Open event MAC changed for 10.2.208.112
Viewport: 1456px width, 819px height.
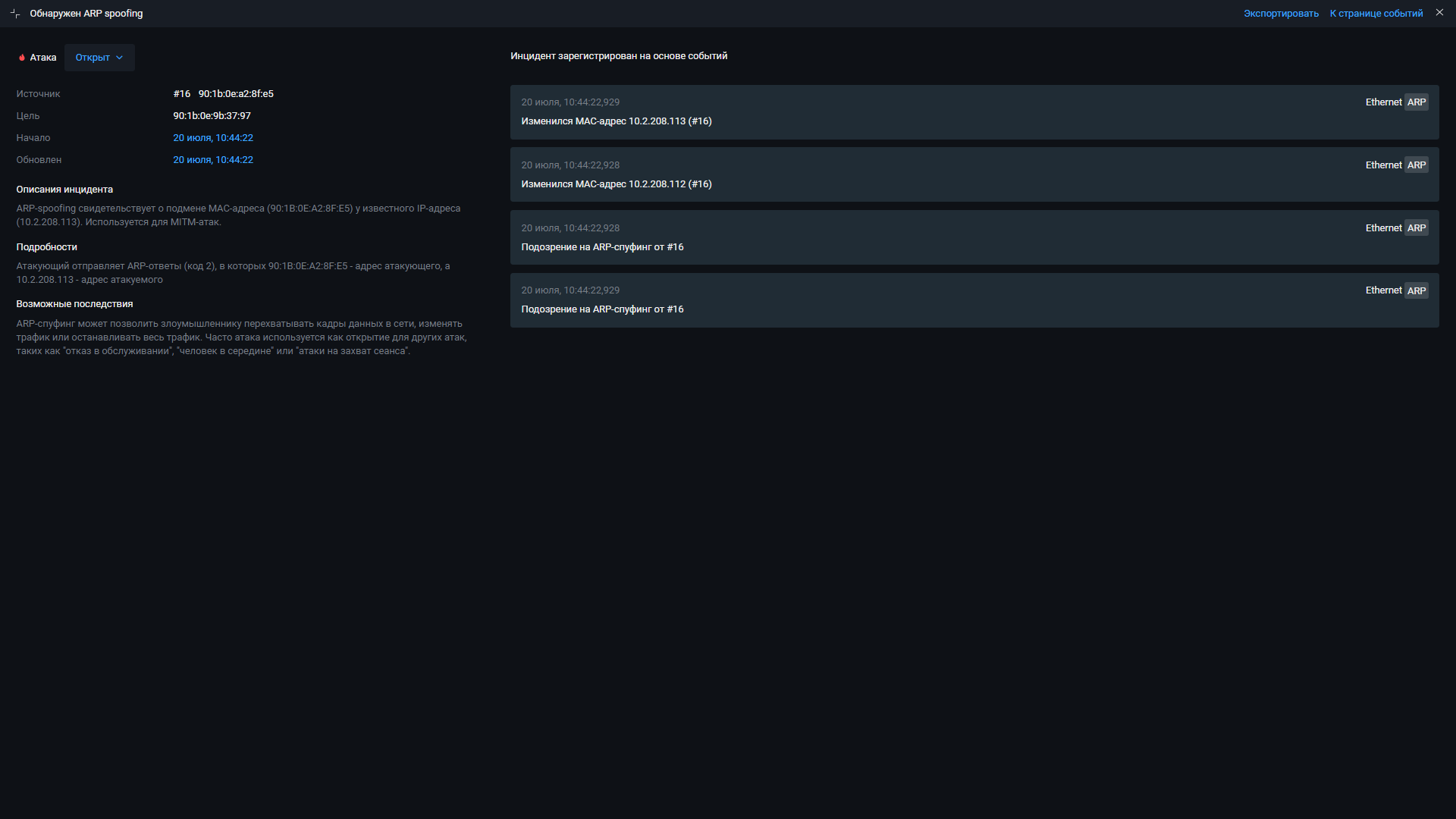coord(616,184)
